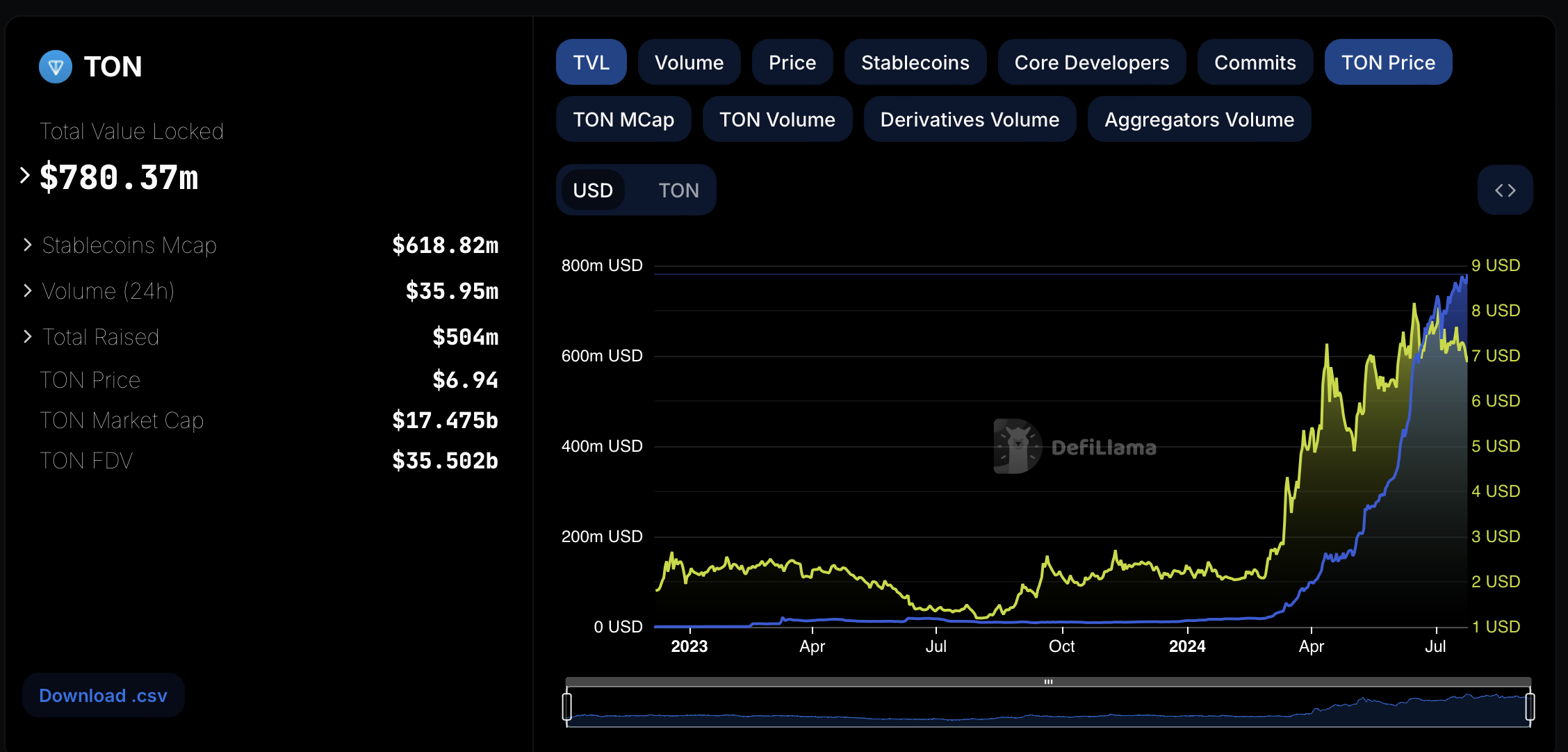The width and height of the screenshot is (1568, 752).
Task: Expand the Stablecoins Mcap row
Action: click(x=27, y=245)
